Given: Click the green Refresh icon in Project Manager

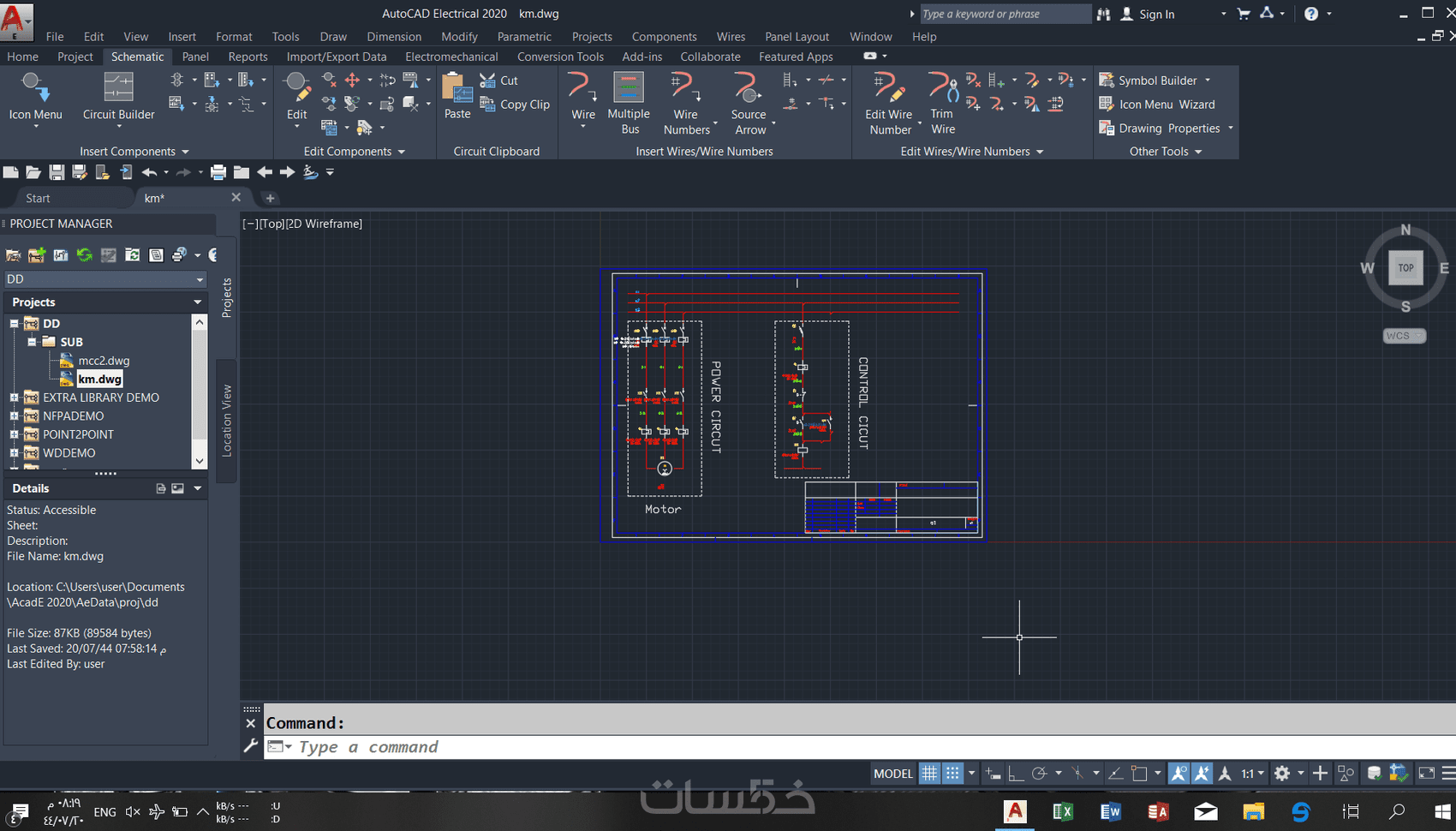Looking at the screenshot, I should pyautogui.click(x=84, y=255).
